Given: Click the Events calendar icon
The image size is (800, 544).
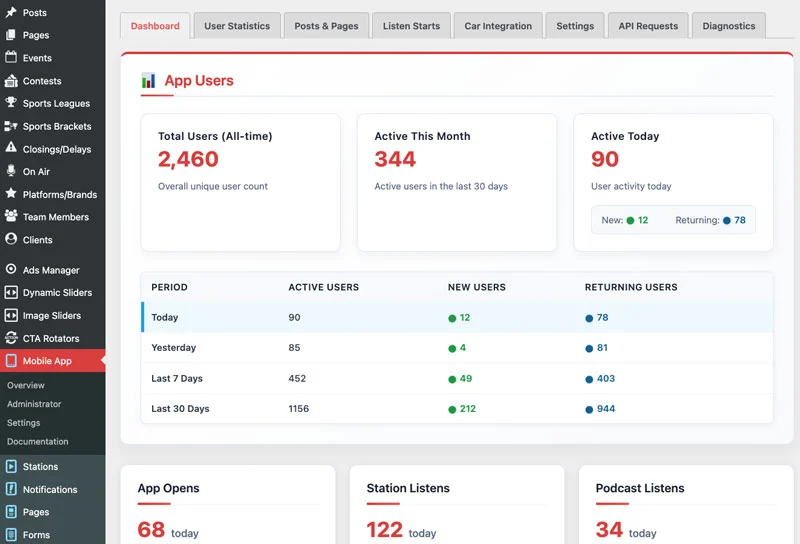Looking at the screenshot, I should coord(11,57).
